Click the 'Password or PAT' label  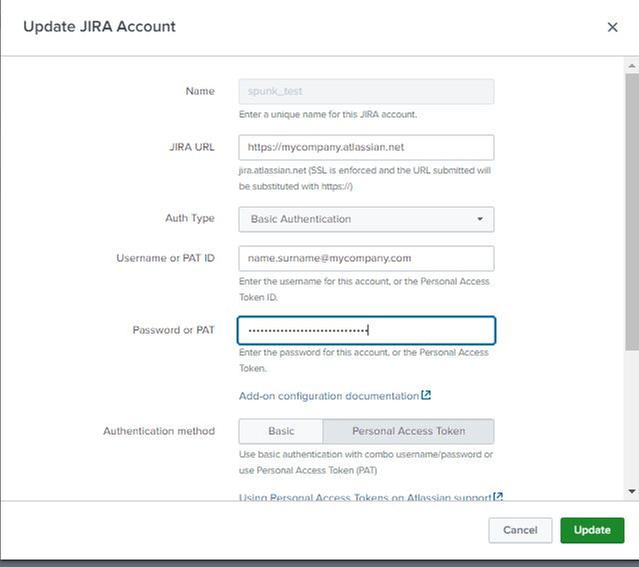[x=173, y=330]
